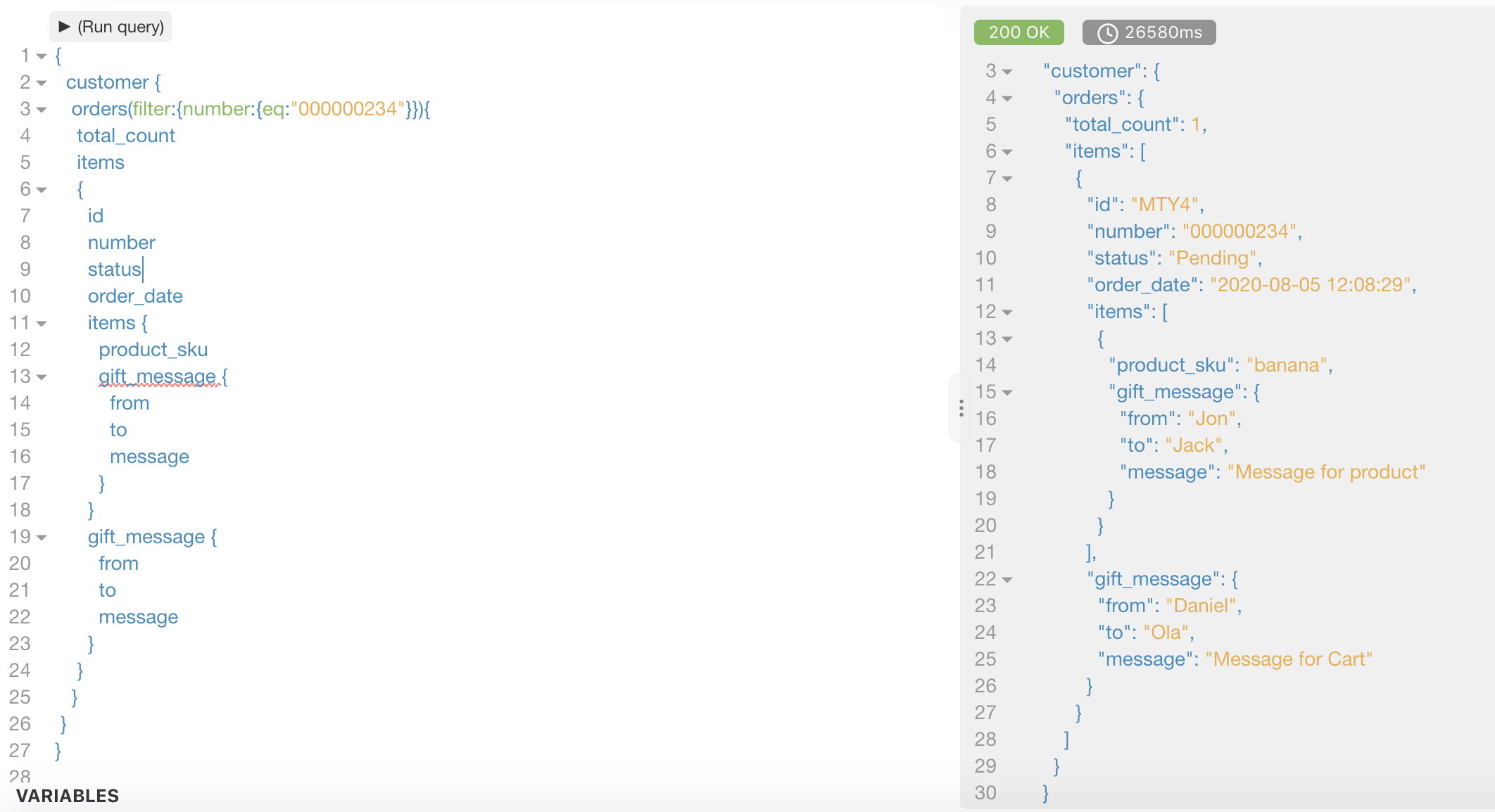The height and width of the screenshot is (812, 1495).
Task: Click the order date value "2020-08-05 12:08:29"
Action: point(1310,285)
